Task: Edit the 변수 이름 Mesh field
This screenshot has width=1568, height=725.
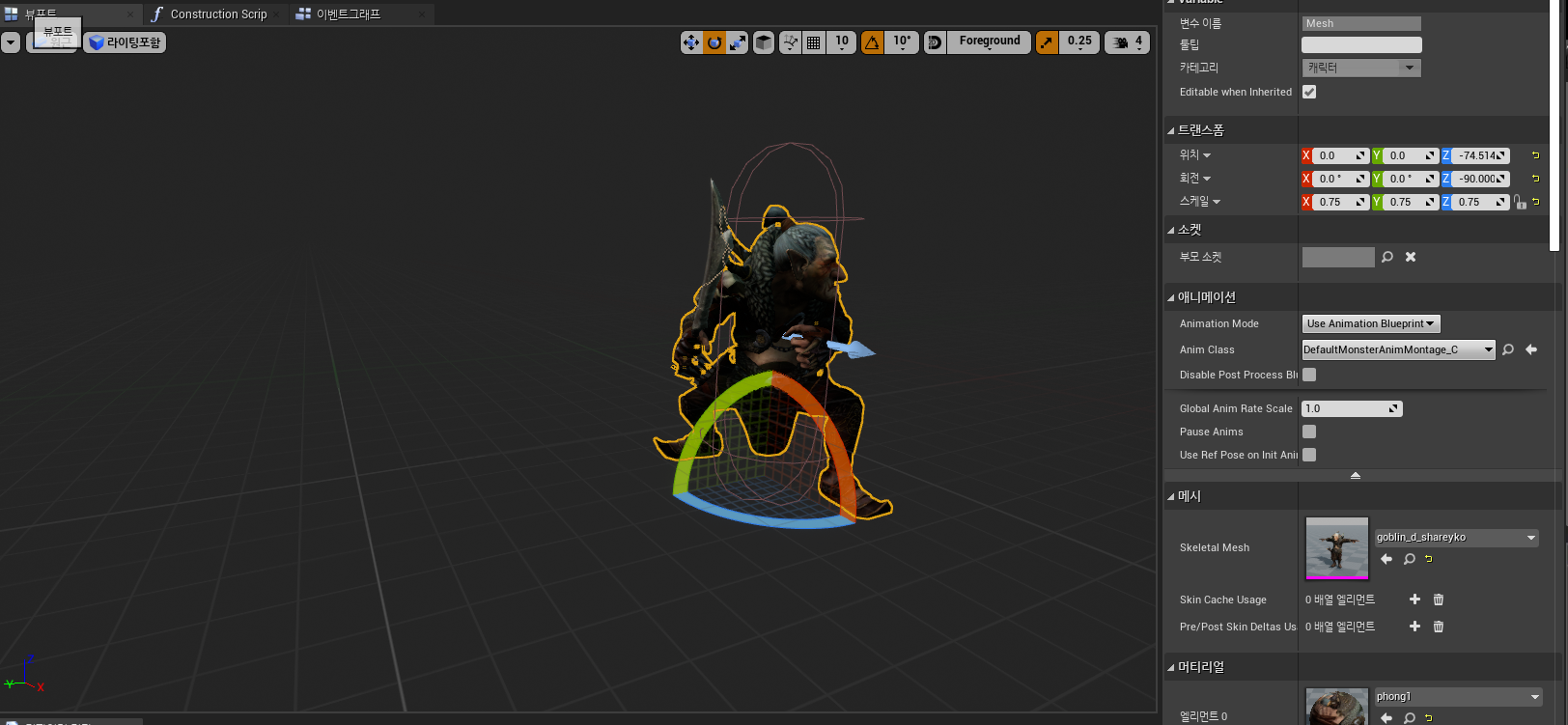Action: click(1361, 23)
